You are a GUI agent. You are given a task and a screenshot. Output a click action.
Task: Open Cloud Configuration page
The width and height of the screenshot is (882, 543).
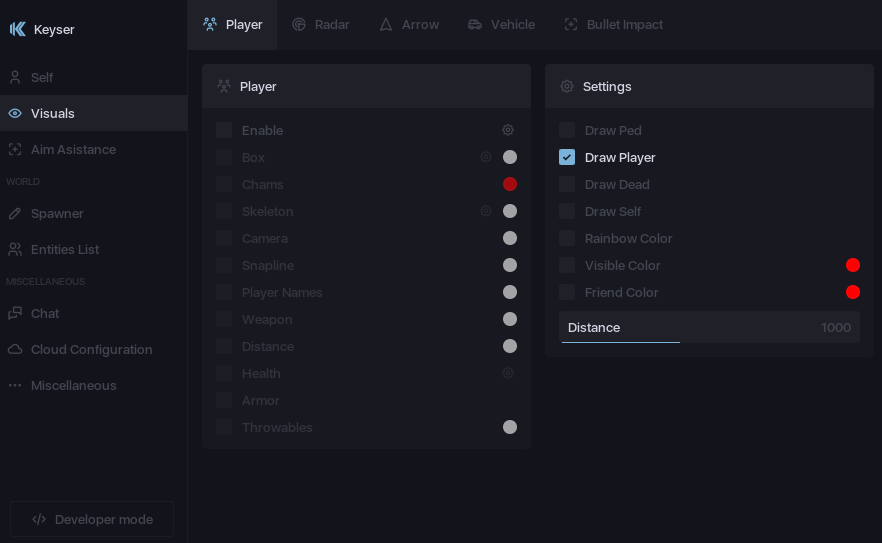[x=91, y=349]
